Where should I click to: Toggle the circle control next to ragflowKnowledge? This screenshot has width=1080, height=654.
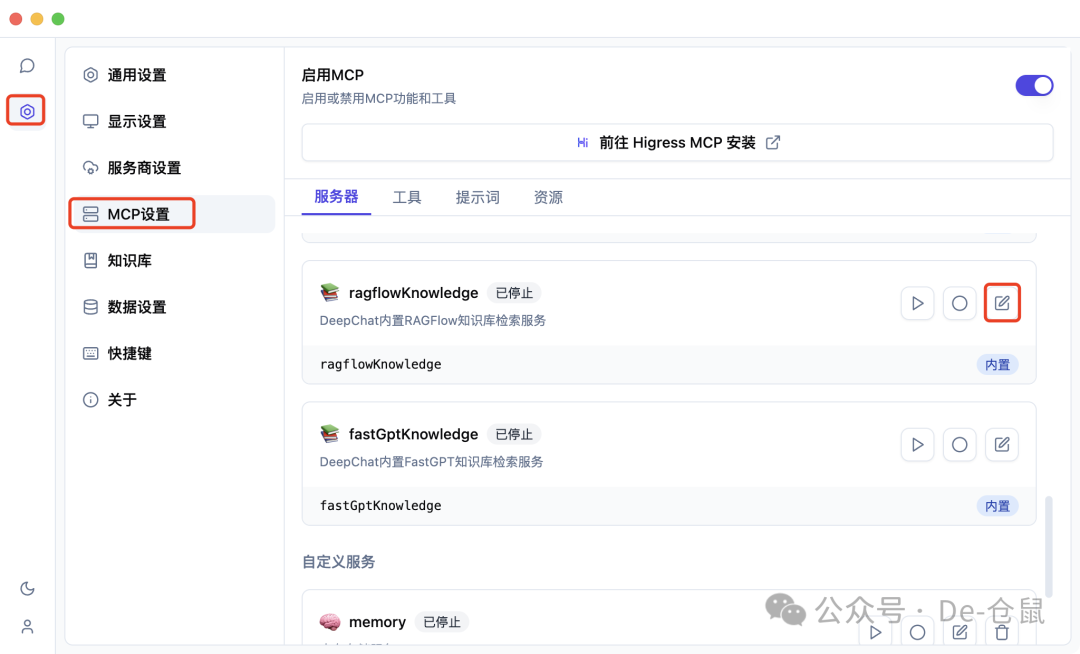tap(959, 303)
